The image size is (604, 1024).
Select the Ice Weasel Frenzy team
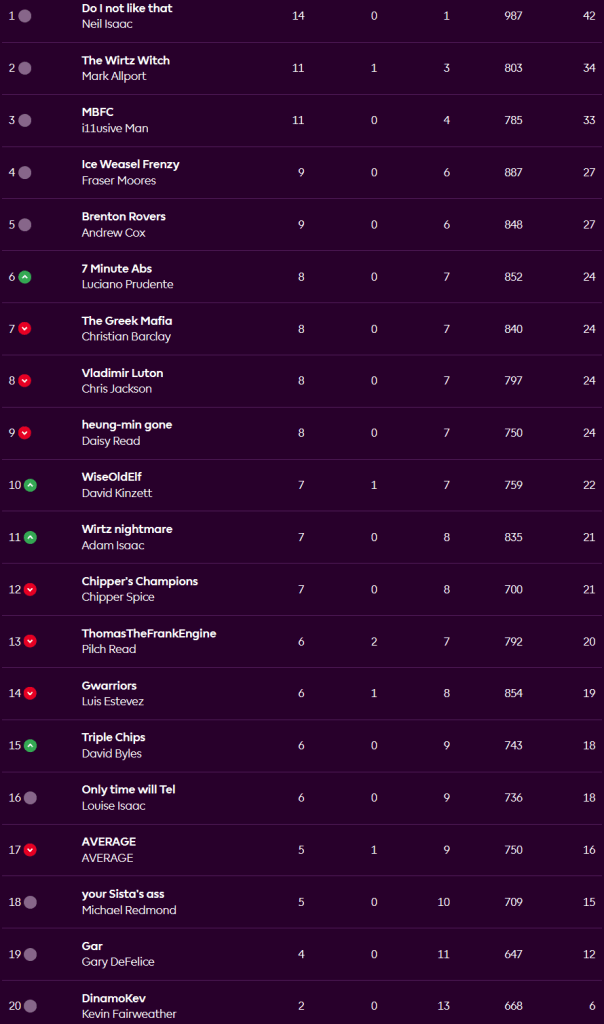(130, 164)
